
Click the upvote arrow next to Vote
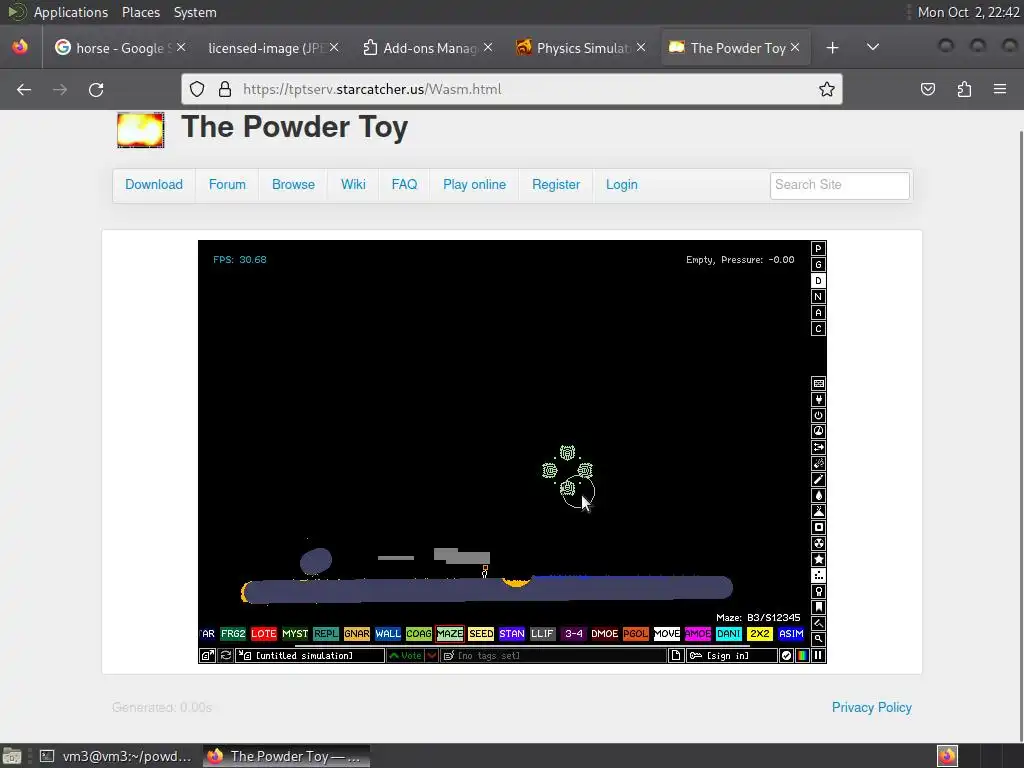406,656
